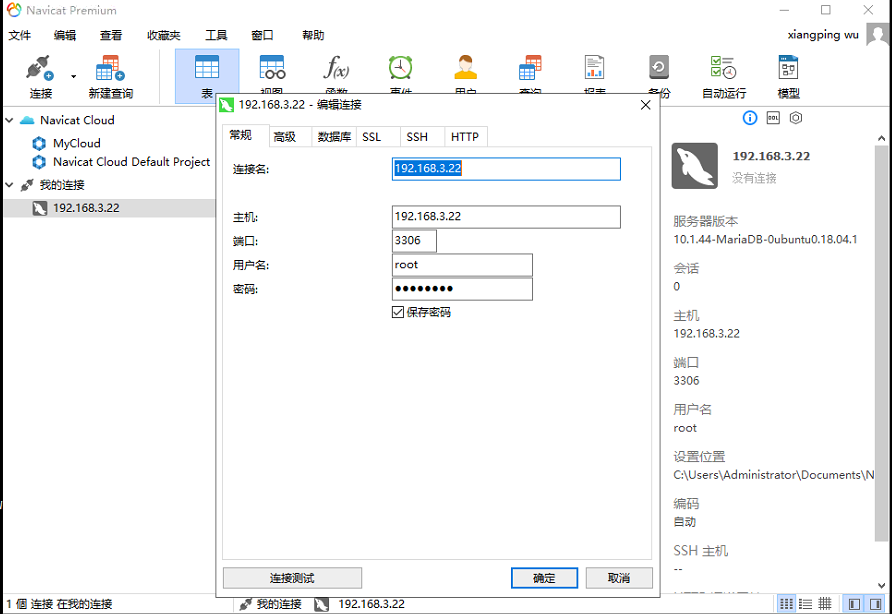Open the Model (模型) toolbar icon
Screen dimensions: 892x614
click(788, 67)
